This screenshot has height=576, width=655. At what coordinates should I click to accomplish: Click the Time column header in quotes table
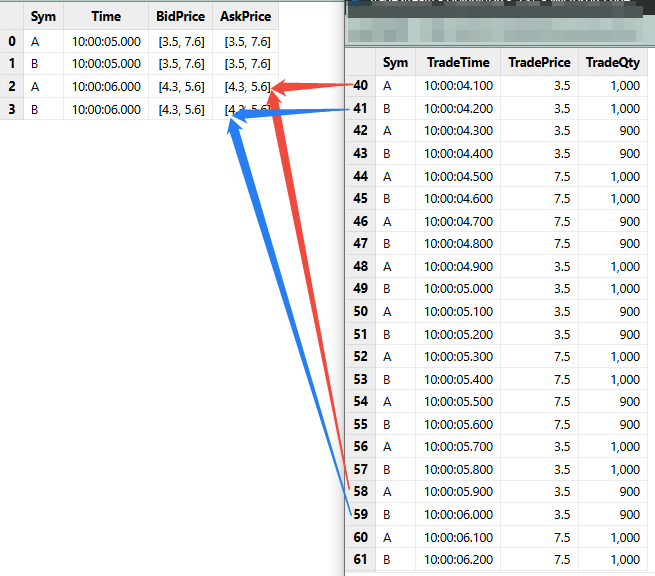pyautogui.click(x=106, y=17)
